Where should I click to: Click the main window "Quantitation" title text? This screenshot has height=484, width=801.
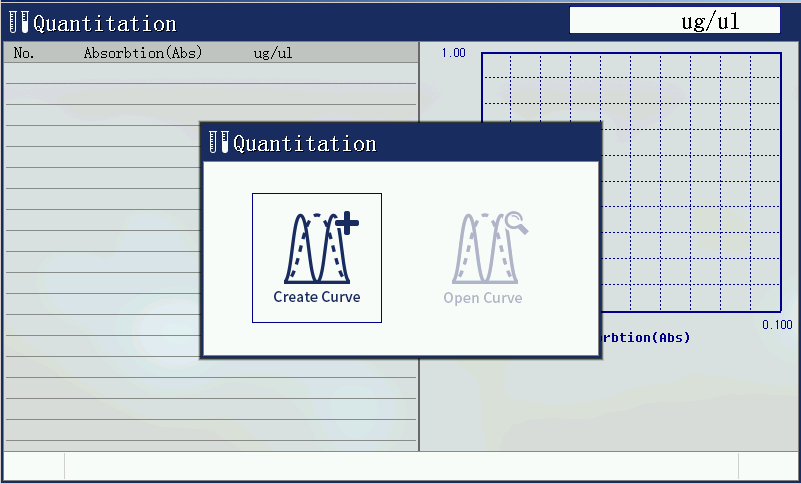[x=105, y=24]
